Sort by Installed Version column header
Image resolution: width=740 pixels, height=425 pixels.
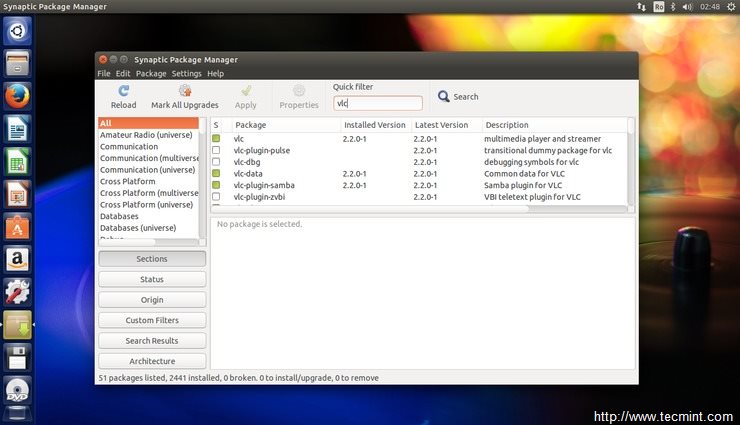tap(375, 125)
